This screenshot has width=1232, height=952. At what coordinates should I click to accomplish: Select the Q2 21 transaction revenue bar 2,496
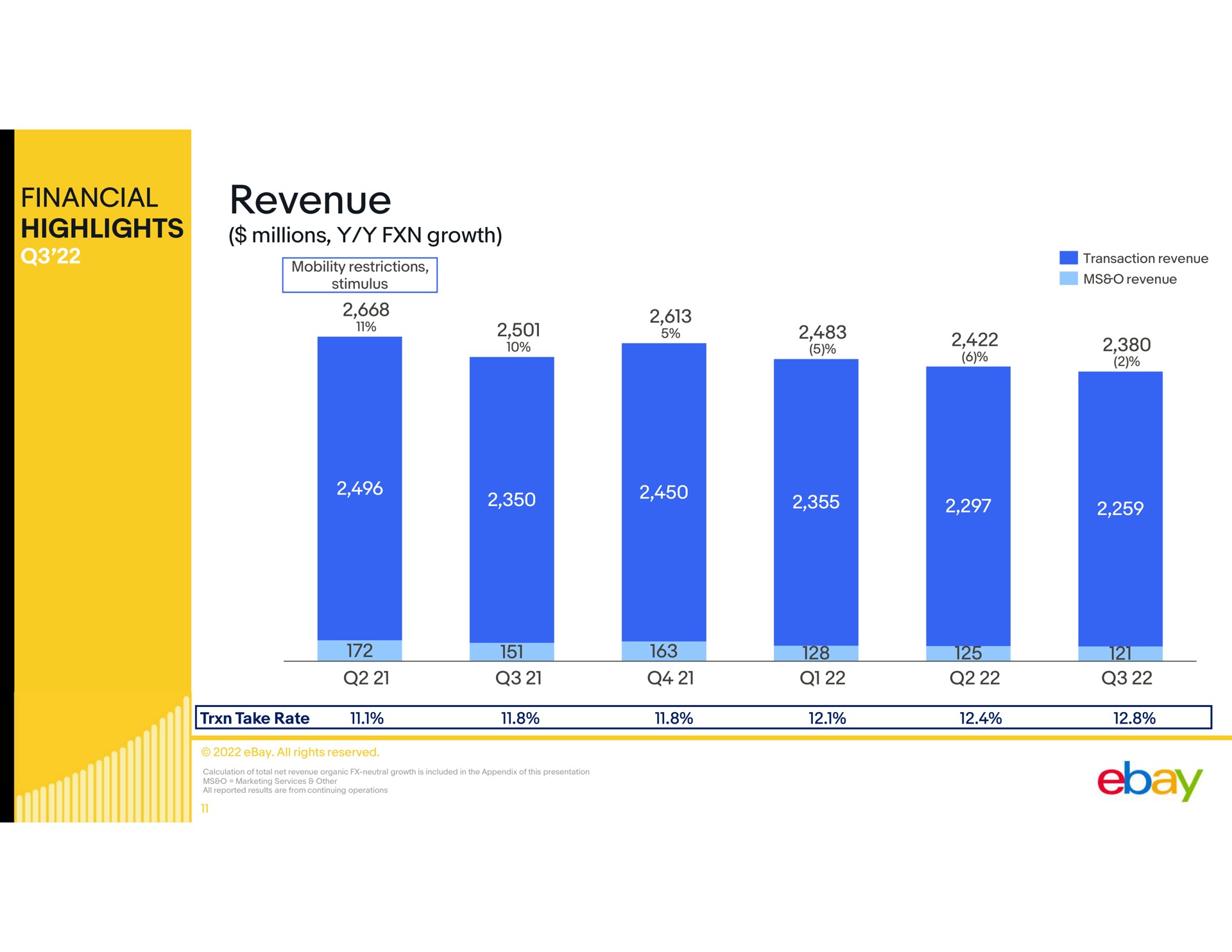tap(360, 488)
